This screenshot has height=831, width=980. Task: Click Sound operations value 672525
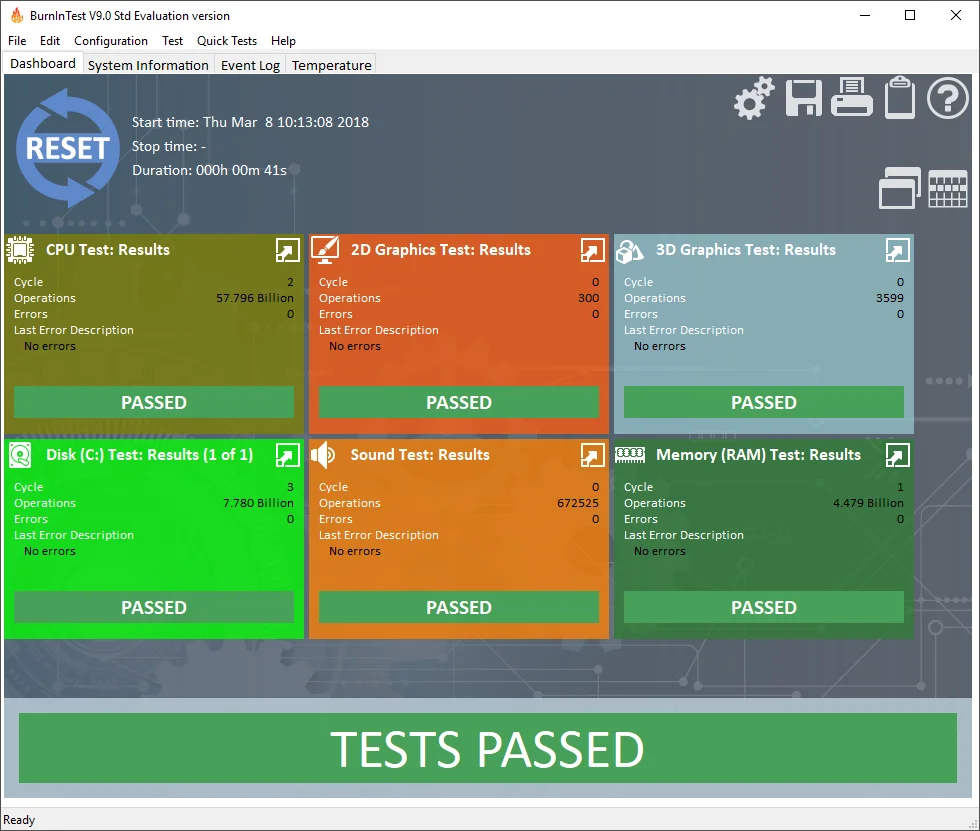(578, 503)
